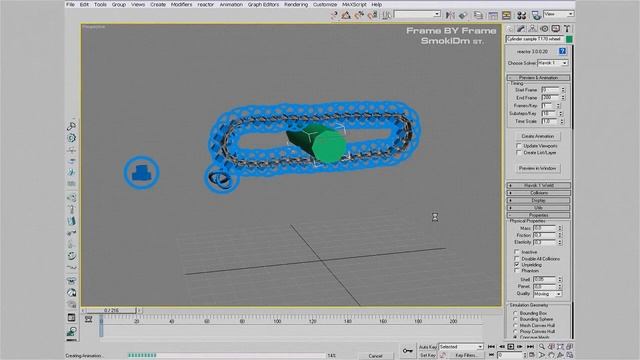The width and height of the screenshot is (640, 360).
Task: Select the Mesh Convex Hull radio button
Action: [515, 326]
